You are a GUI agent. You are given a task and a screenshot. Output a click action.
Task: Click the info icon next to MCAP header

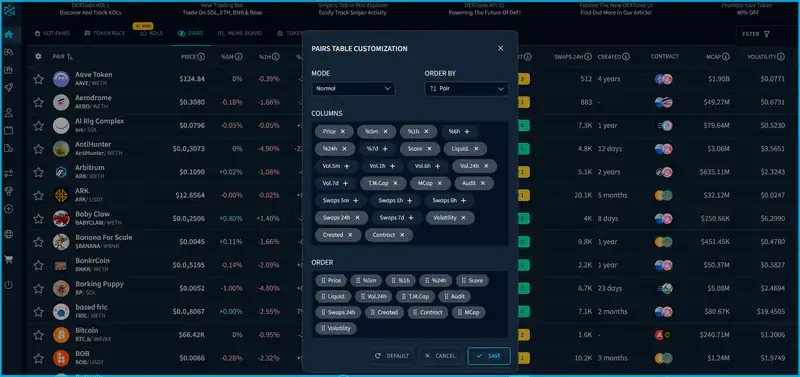click(x=726, y=57)
